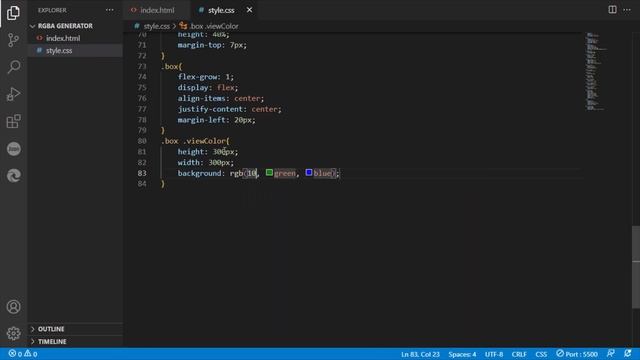This screenshot has height=360, width=640.
Task: Collapse the RGBA GENERATOR folder
Action: [x=65, y=26]
